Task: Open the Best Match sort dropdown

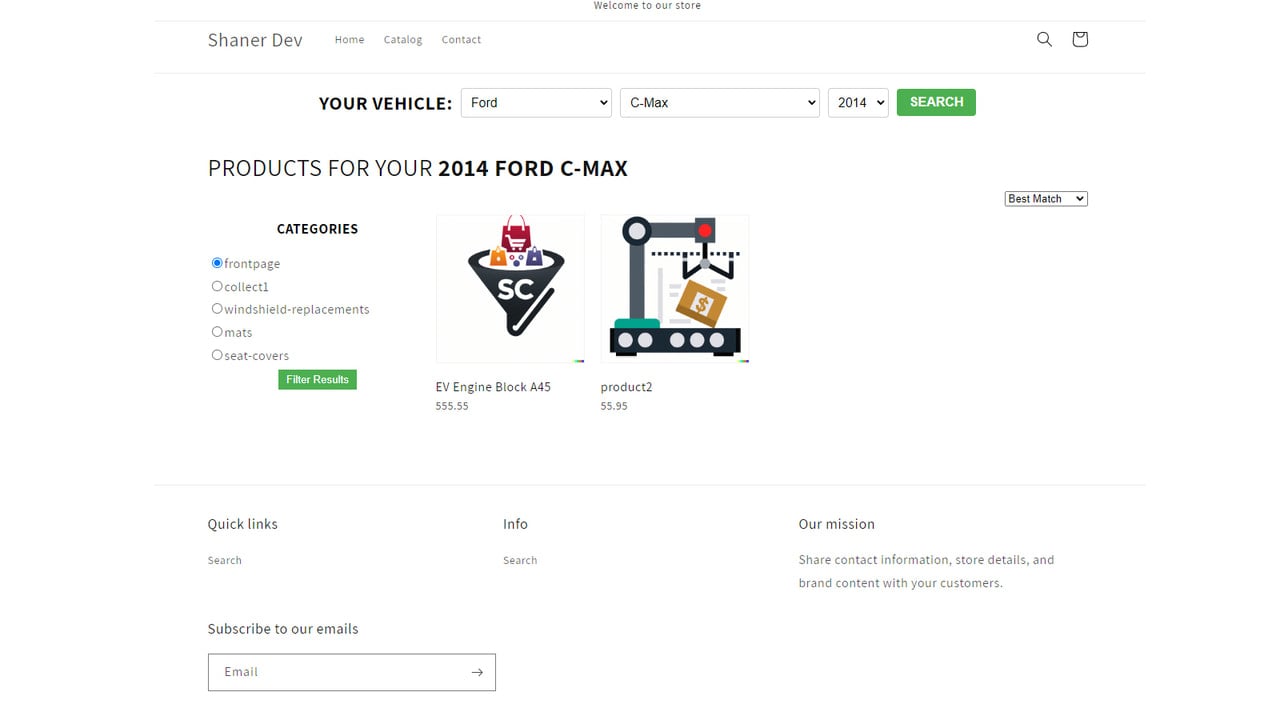Action: coord(1046,199)
